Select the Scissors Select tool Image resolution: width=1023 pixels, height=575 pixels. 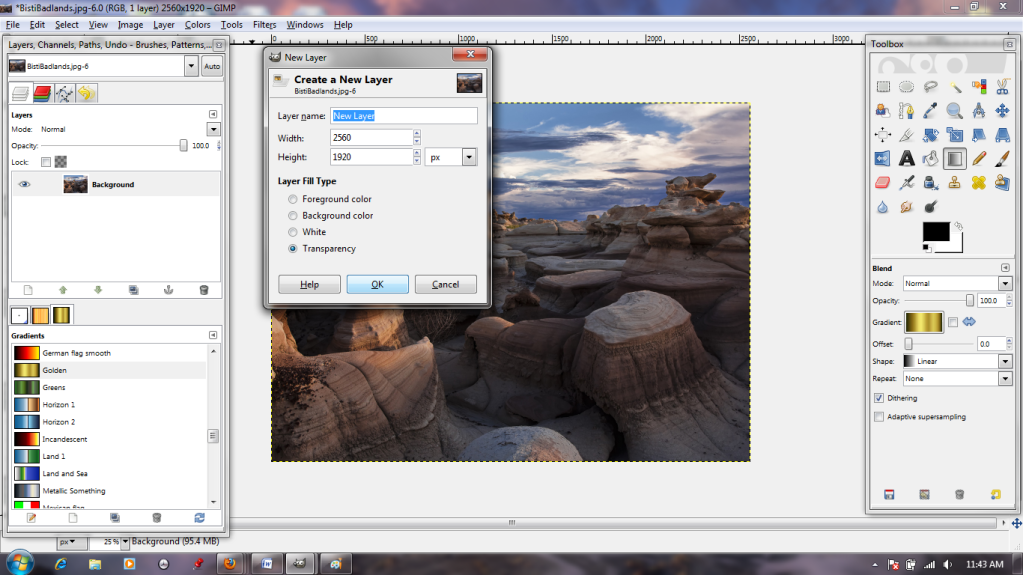(1002, 87)
